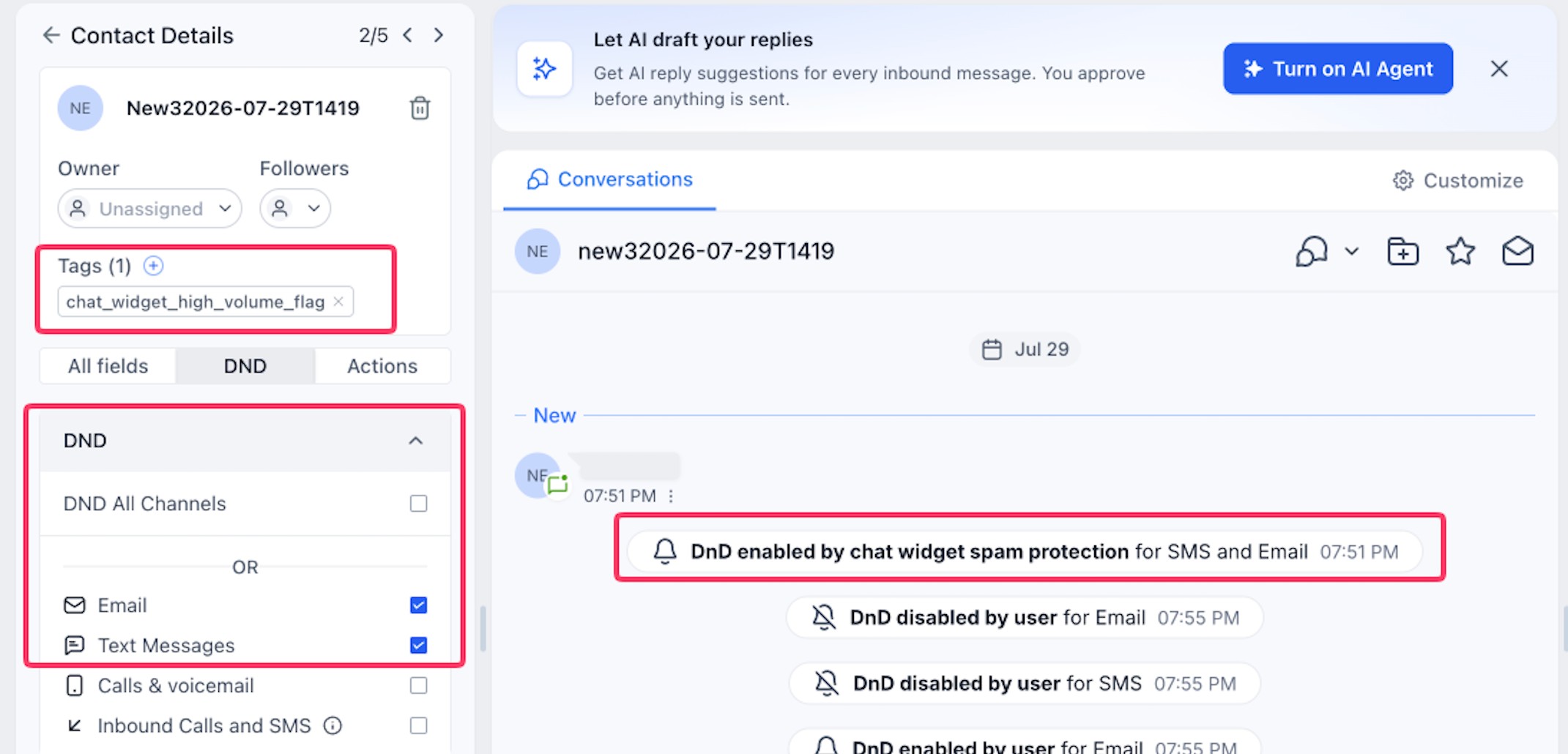The height and width of the screenshot is (754, 1568).
Task: Click the Email envelope icon in DND list
Action: (75, 605)
